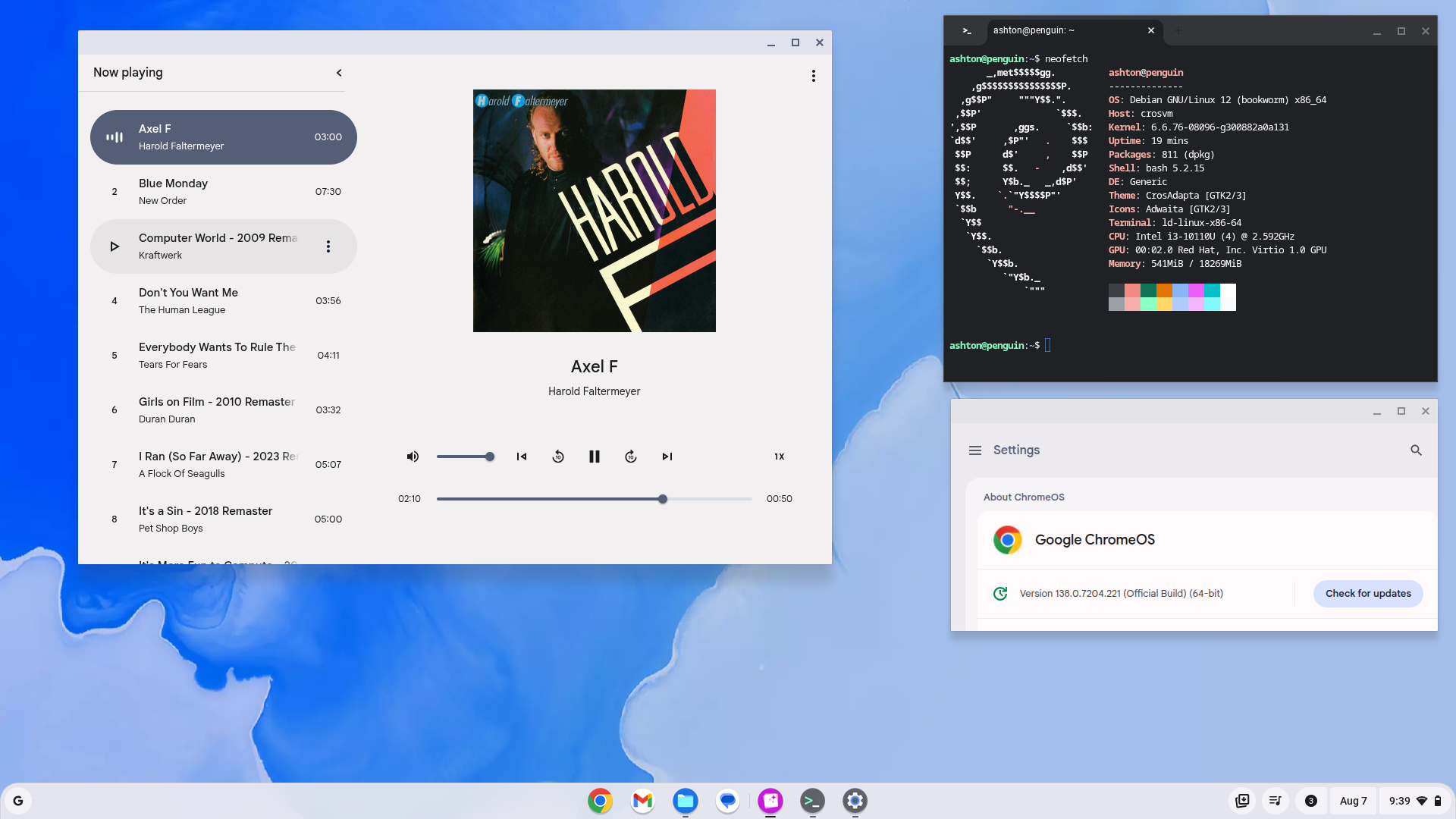The width and height of the screenshot is (1456, 819).
Task: Open the screen capture tray icon
Action: click(1242, 801)
